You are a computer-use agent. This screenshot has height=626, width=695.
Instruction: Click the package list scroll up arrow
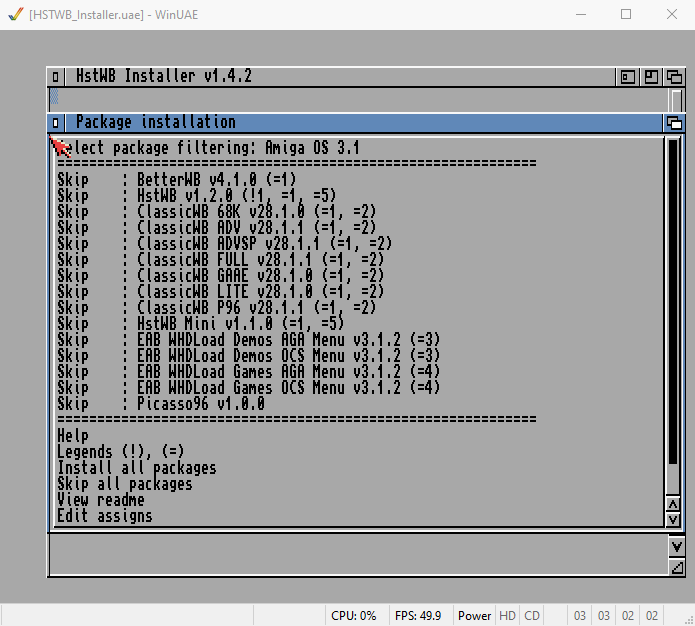(x=673, y=505)
